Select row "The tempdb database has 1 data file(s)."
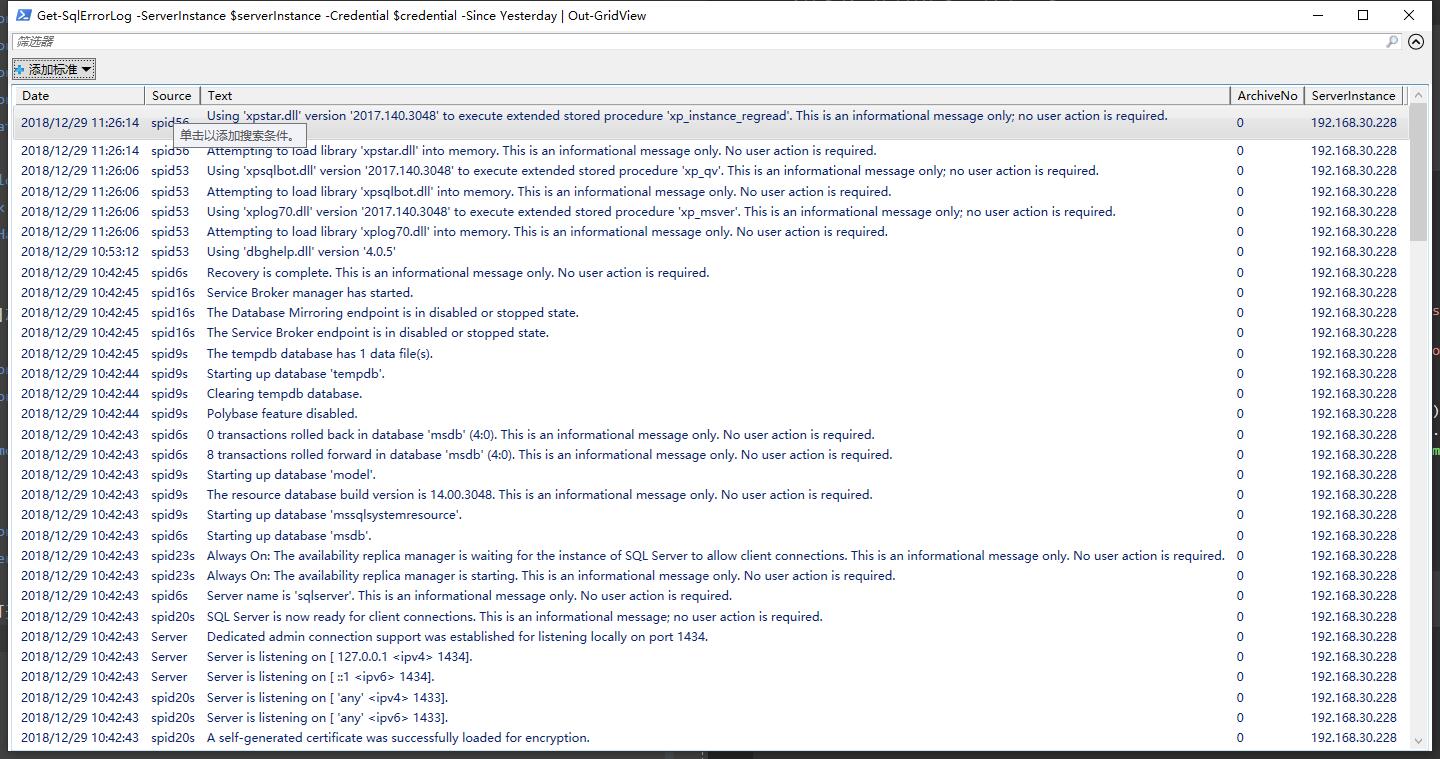The width and height of the screenshot is (1440, 759). pyautogui.click(x=712, y=354)
